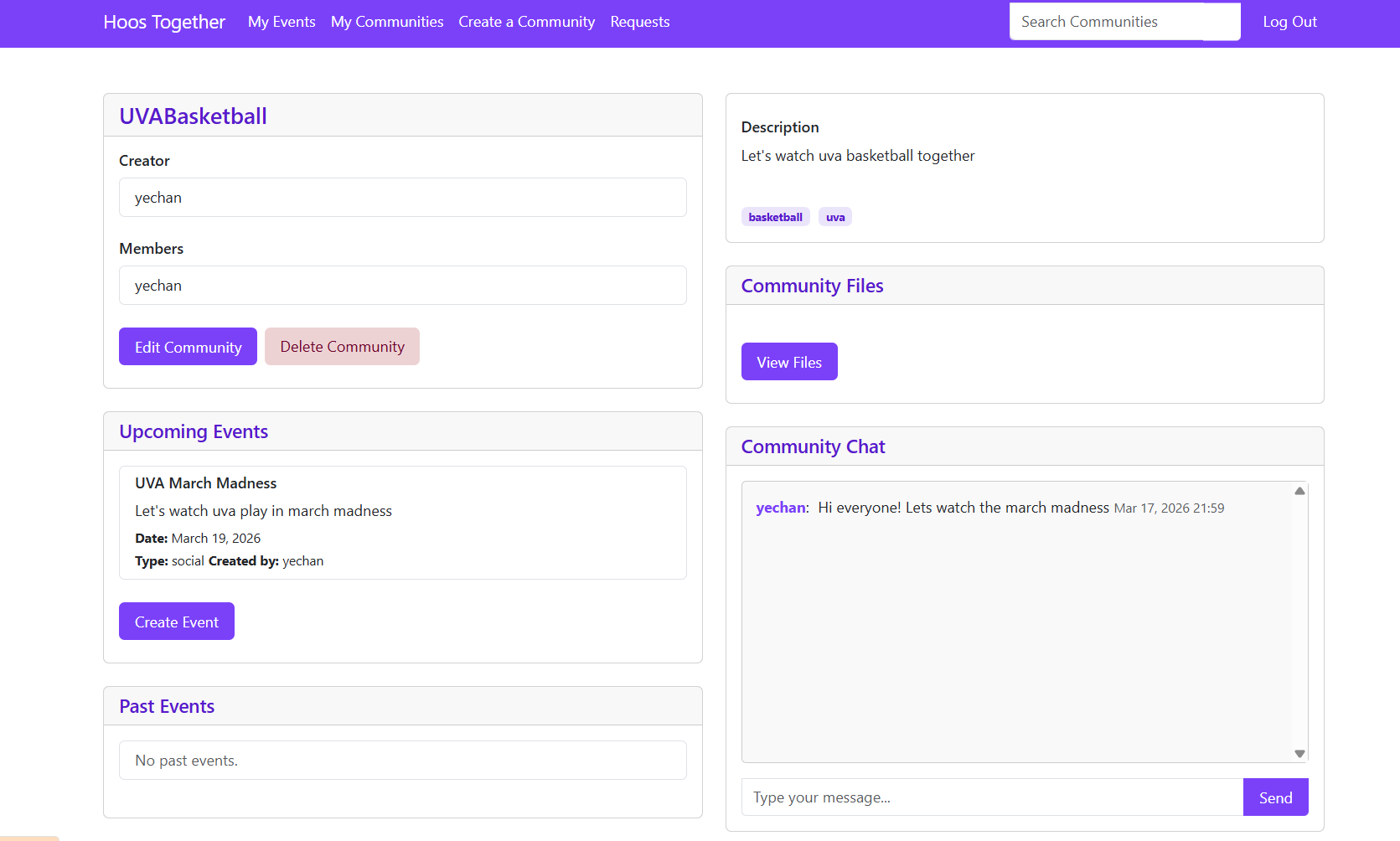Click the Log Out button
The width and height of the screenshot is (1400, 841).
tap(1289, 22)
